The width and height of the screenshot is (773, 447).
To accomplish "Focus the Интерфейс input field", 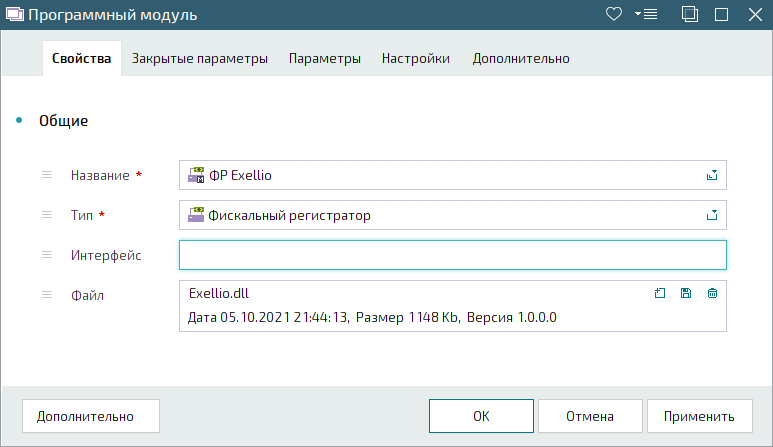I will (452, 255).
